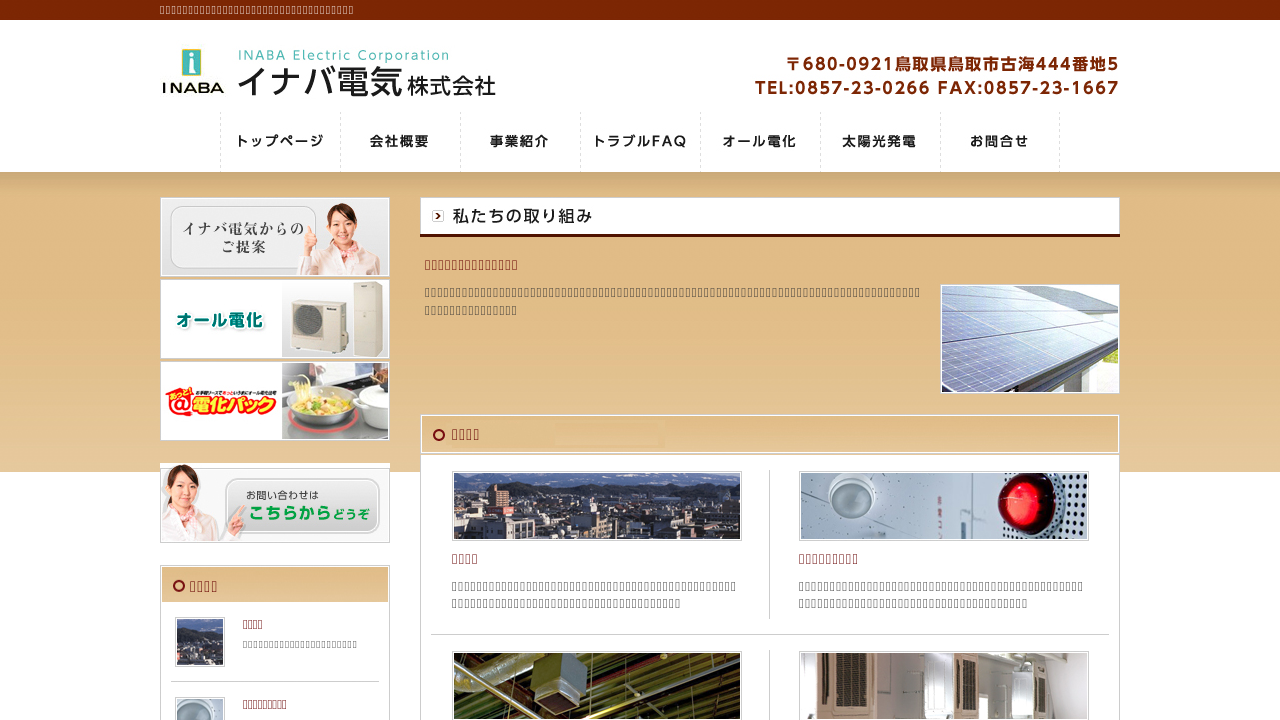Select the small city thumbnail in sidebar
The width and height of the screenshot is (1280, 720).
tap(200, 642)
